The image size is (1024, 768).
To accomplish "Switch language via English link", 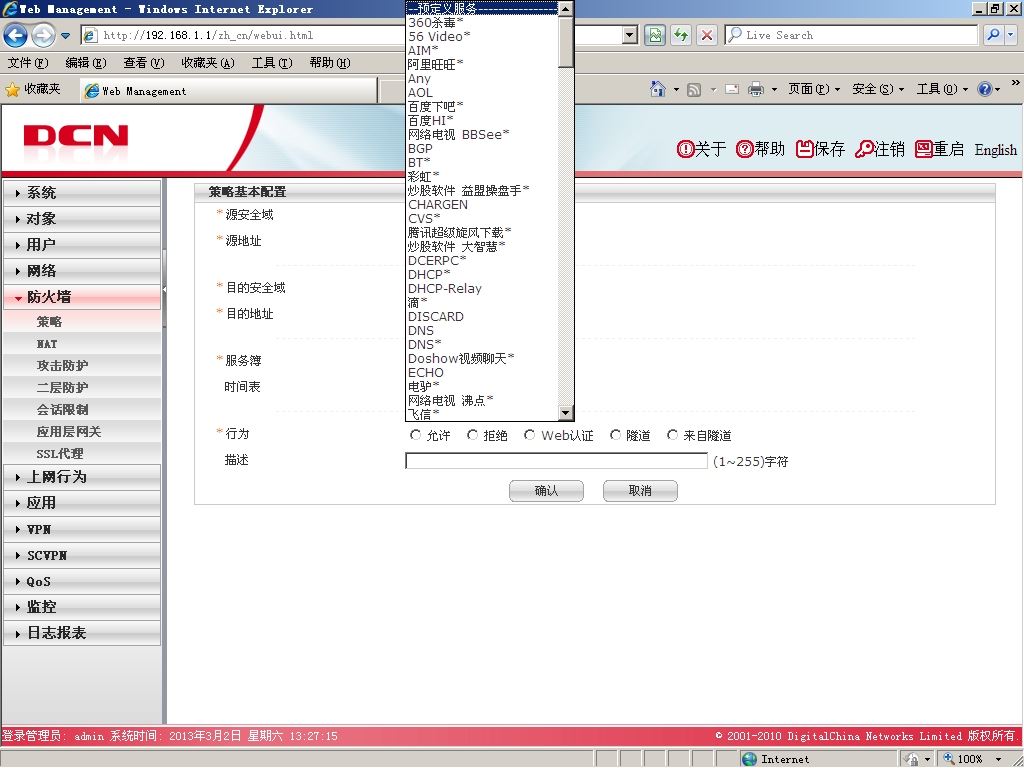I will (995, 150).
